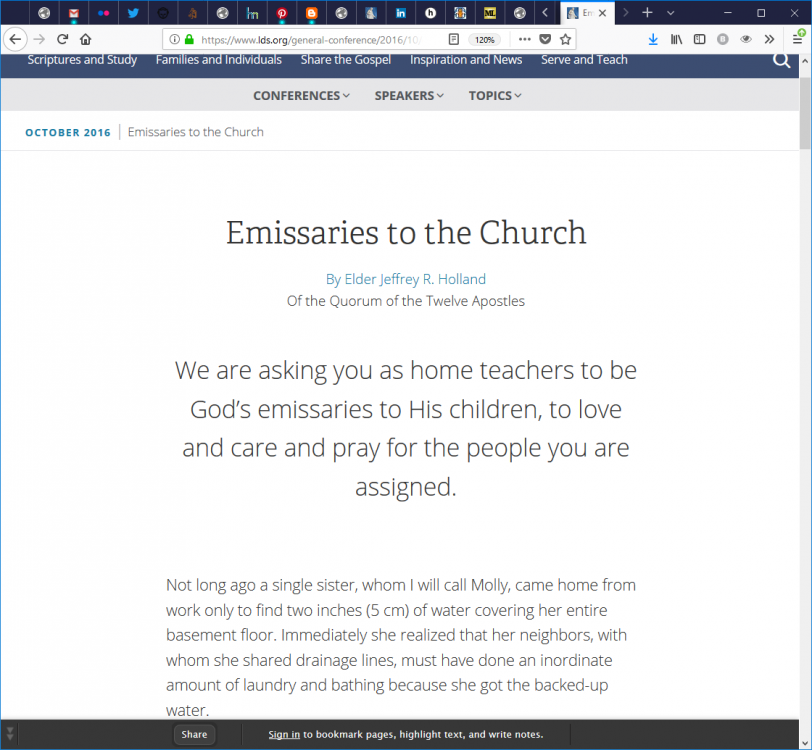Switch to the Gmail pinned tab

[74, 13]
